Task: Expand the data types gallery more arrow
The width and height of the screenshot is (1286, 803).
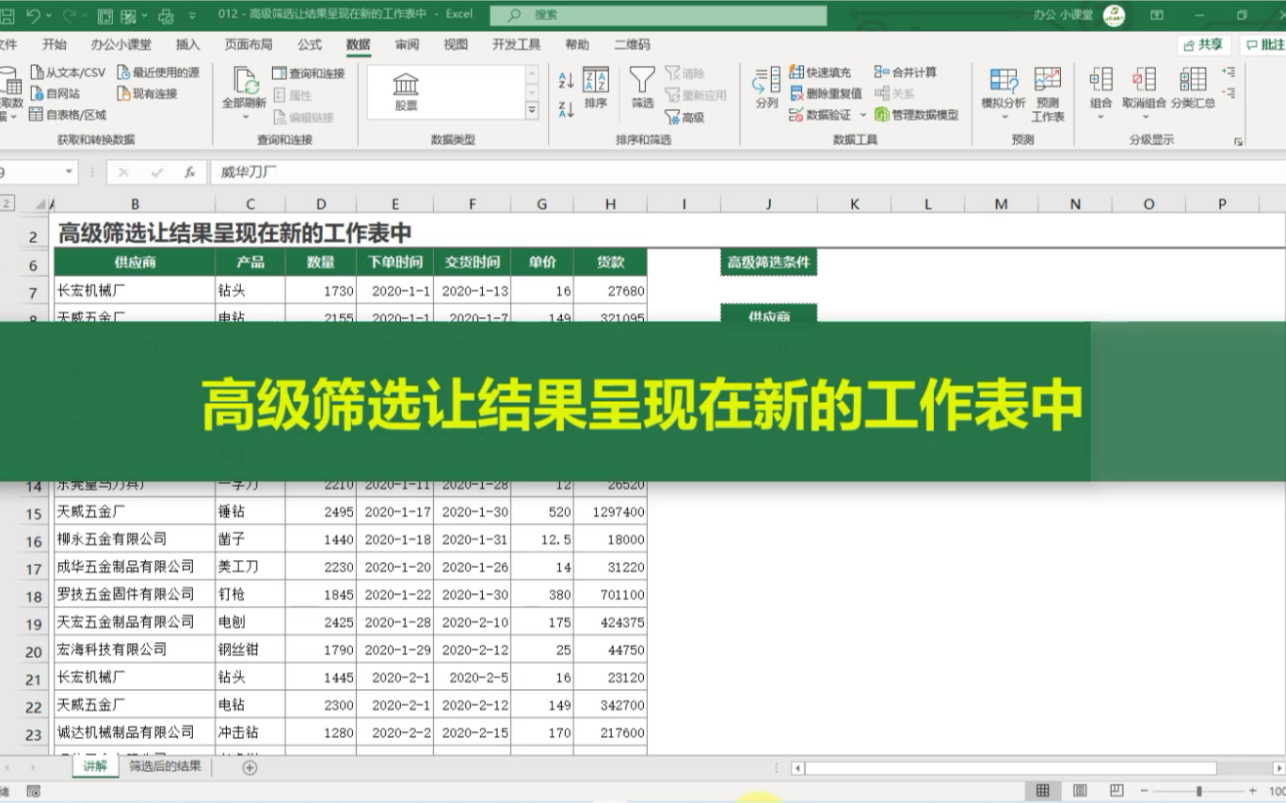Action: click(x=532, y=111)
